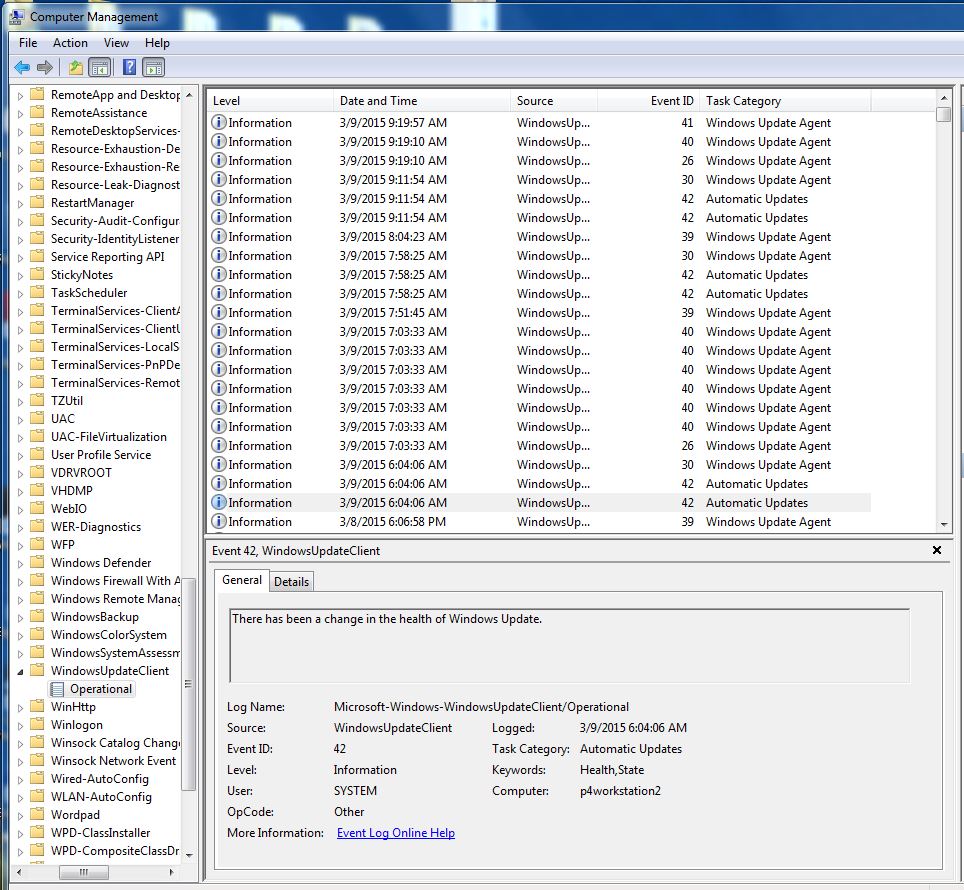This screenshot has height=890, width=964.
Task: Collapse the WindowsUpdateClient tree node
Action: [x=21, y=671]
